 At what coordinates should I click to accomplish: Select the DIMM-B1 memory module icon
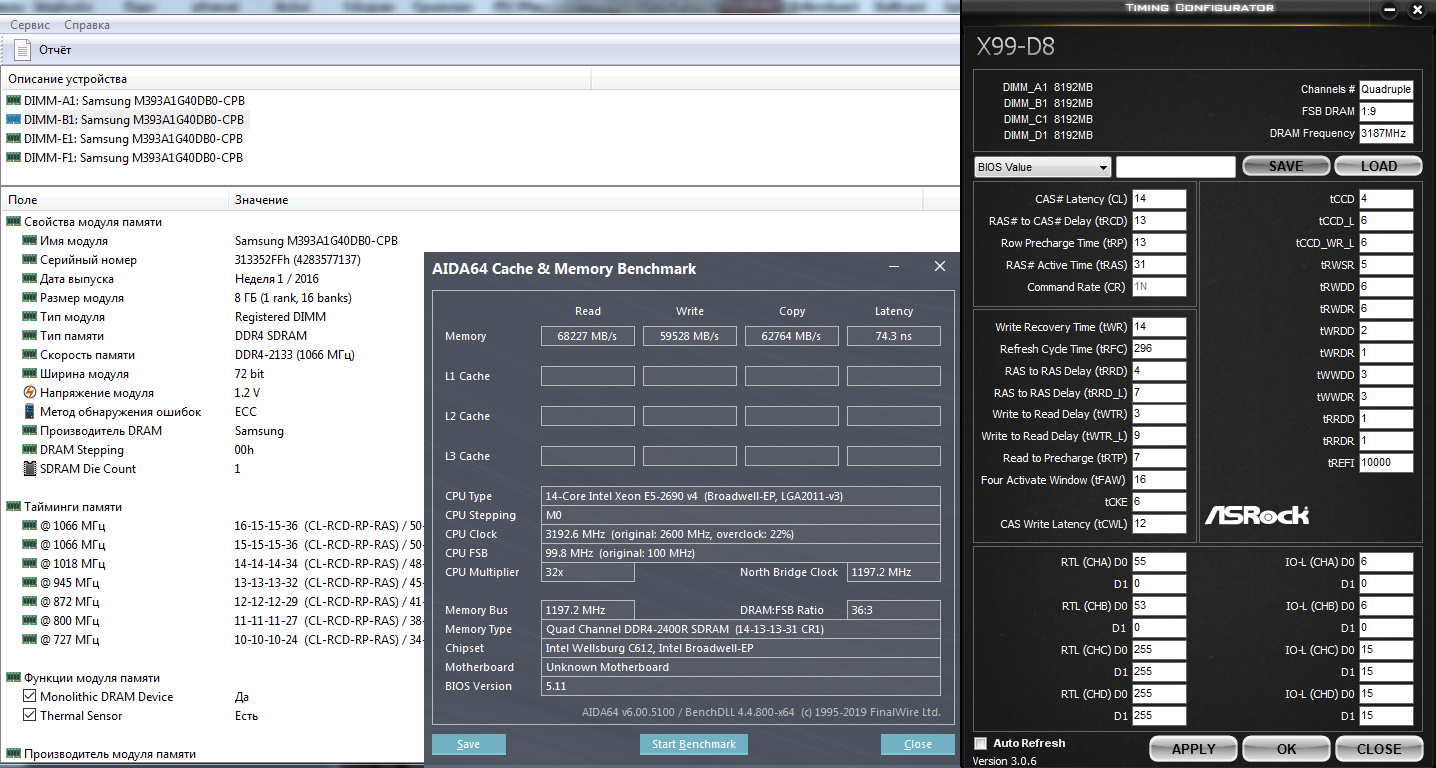14,120
